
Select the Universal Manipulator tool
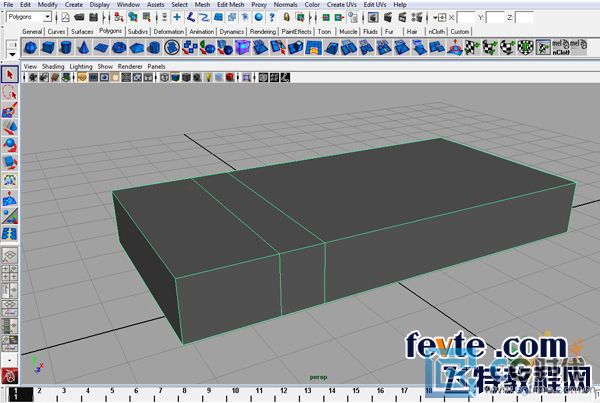point(10,180)
